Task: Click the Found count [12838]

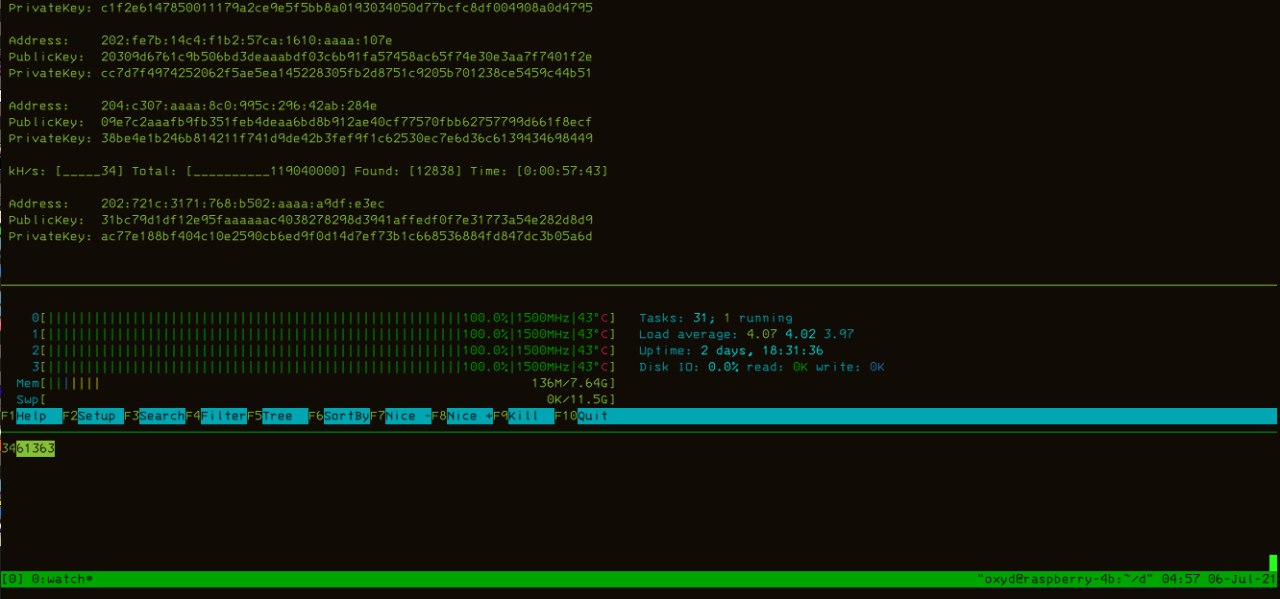Action: pyautogui.click(x=436, y=171)
